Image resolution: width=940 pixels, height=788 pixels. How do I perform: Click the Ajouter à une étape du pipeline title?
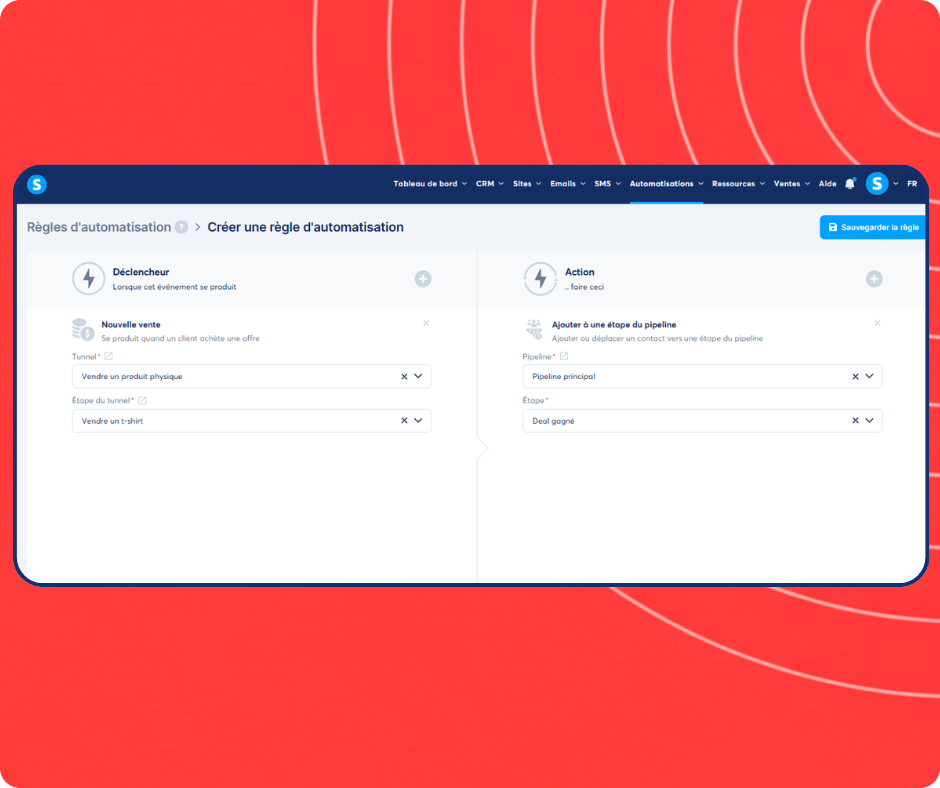614,324
